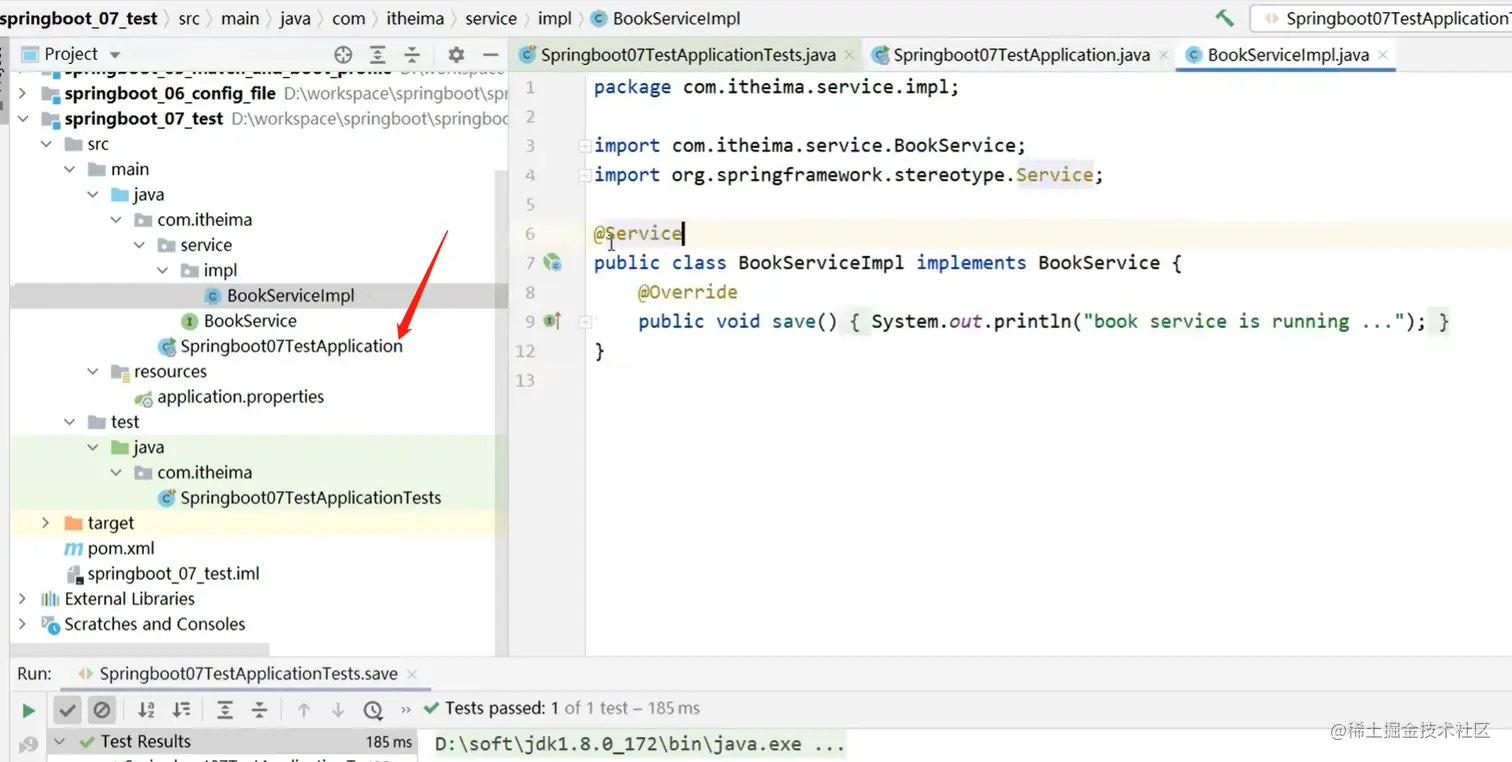Rerun the test with green play icon

[x=29, y=710]
